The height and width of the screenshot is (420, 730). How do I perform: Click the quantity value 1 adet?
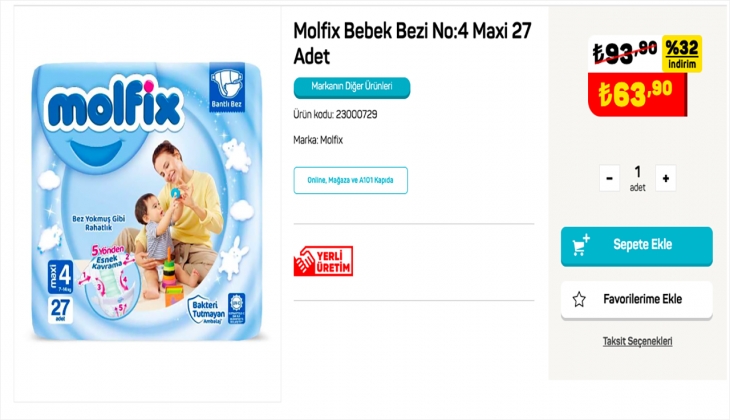pyautogui.click(x=637, y=177)
